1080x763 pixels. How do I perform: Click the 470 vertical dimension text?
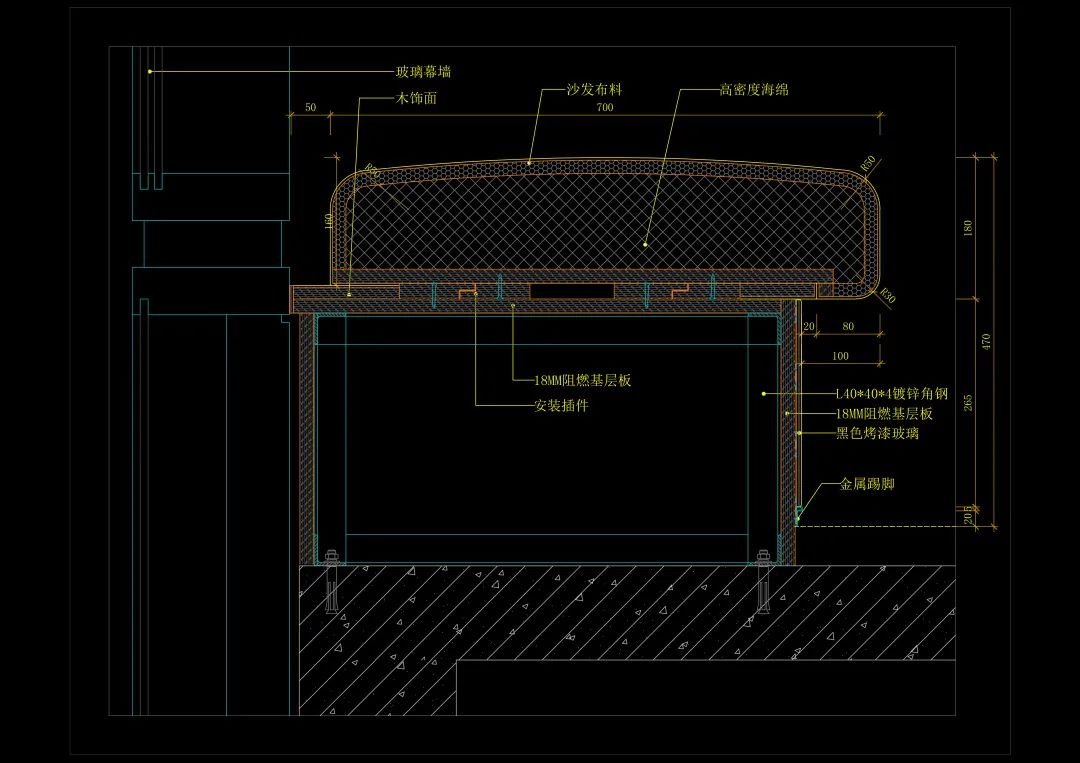(986, 341)
